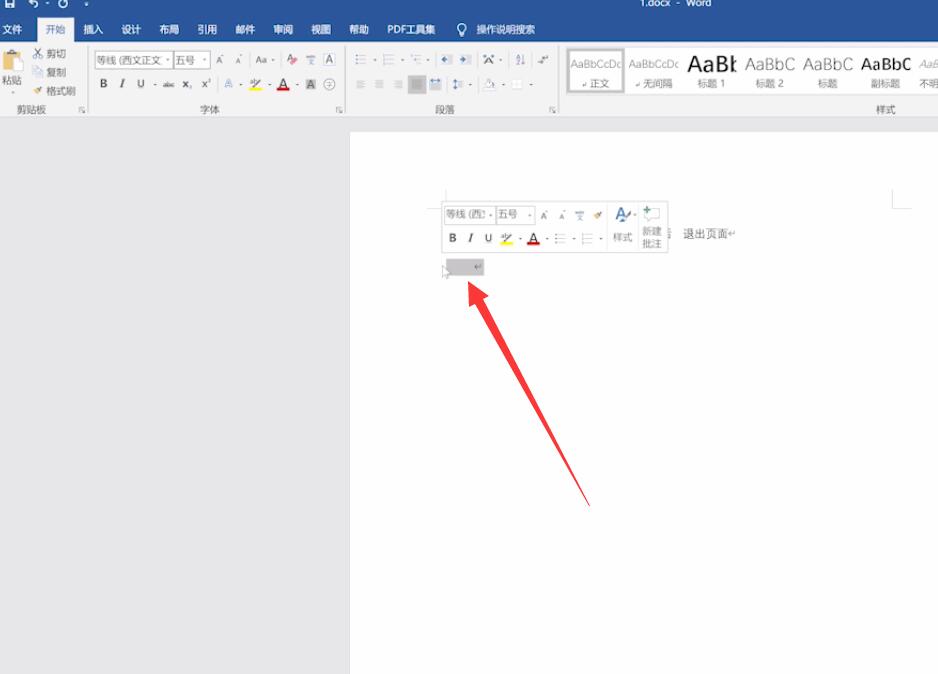Click the highlighted selected paragraph in document
Image resolution: width=938 pixels, height=674 pixels.
[x=465, y=267]
